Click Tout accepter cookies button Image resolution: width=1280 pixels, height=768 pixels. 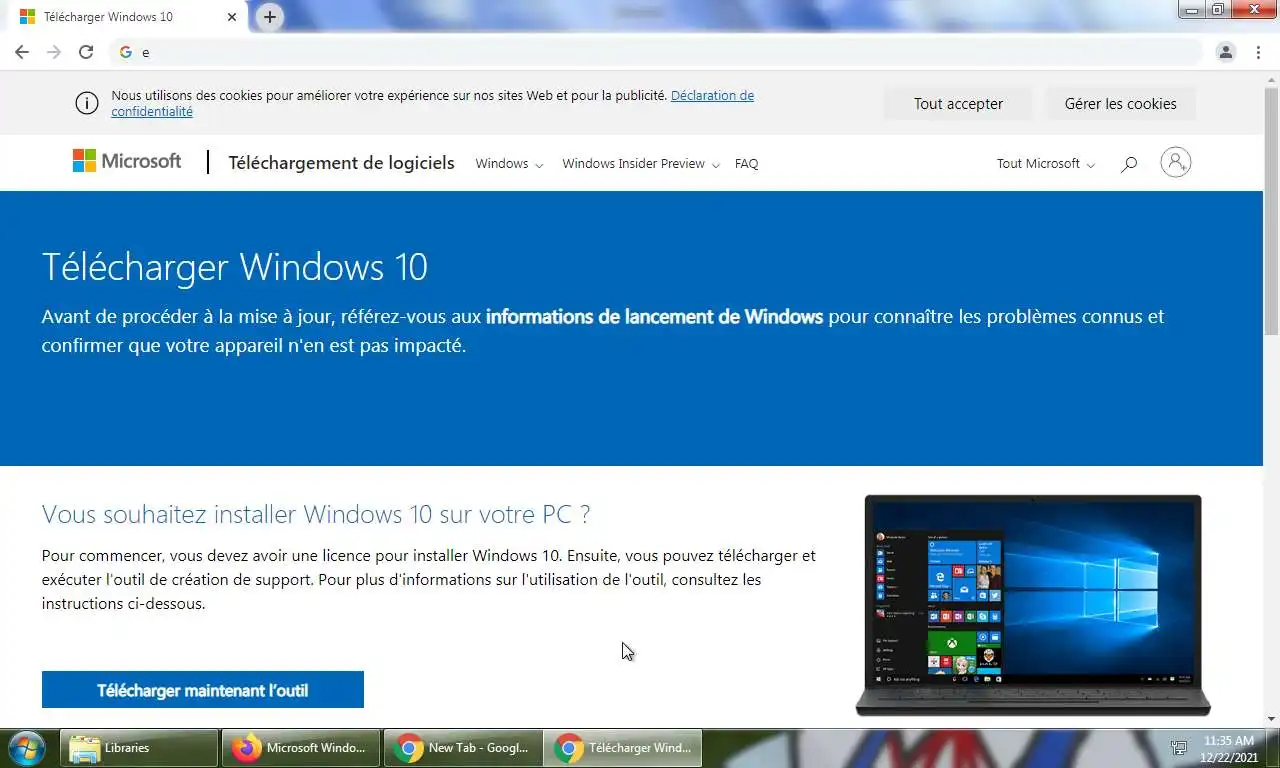(x=958, y=103)
